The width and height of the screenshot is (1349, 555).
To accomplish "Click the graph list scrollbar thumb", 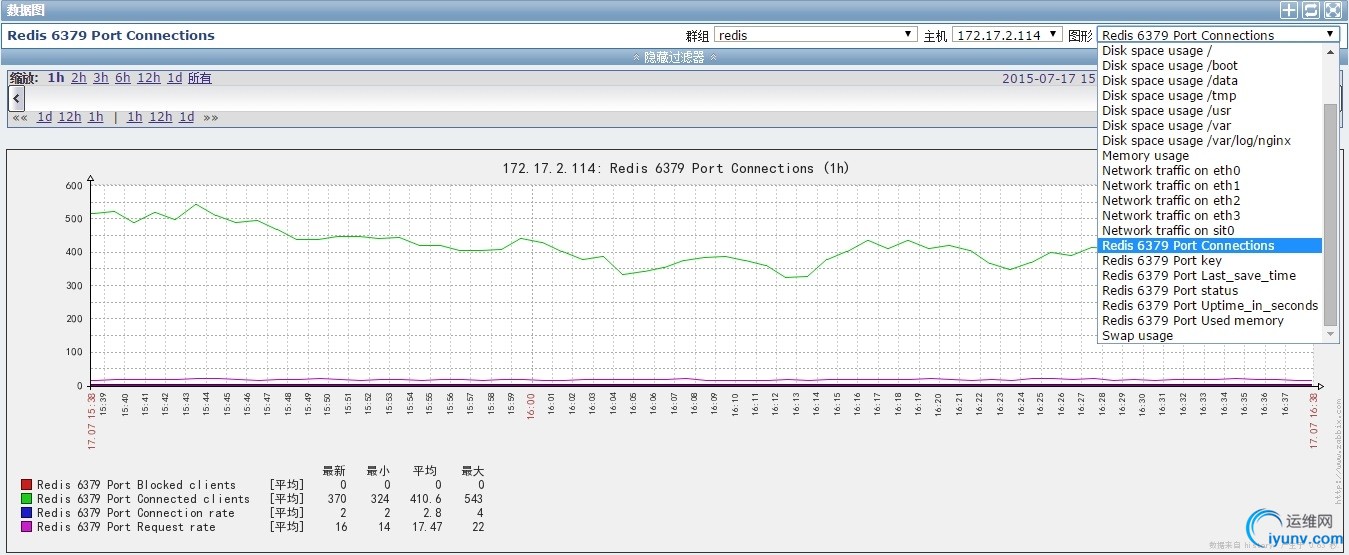I will (1330, 213).
